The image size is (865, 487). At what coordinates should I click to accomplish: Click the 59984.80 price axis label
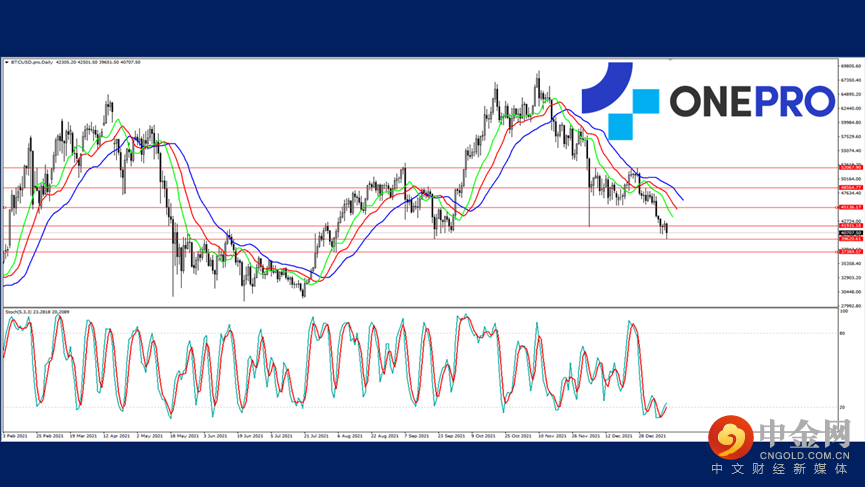(x=851, y=122)
